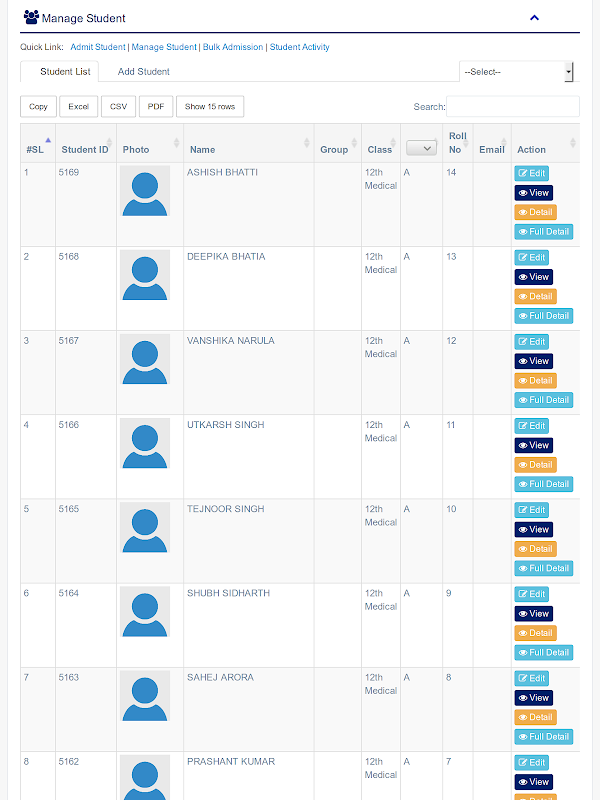Image resolution: width=600 pixels, height=800 pixels.
Task: Open Detail for SHUBH SIDHARTH
Action: [535, 633]
